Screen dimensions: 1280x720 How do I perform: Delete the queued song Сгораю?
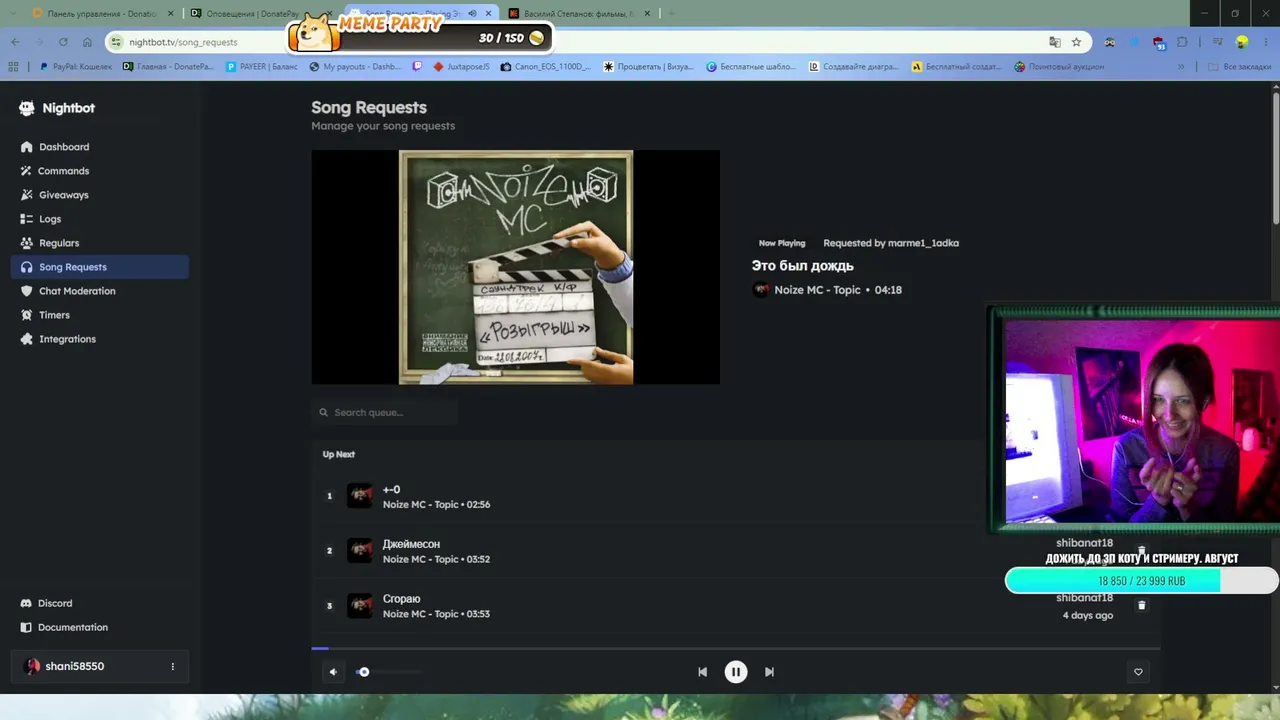pyautogui.click(x=1141, y=605)
